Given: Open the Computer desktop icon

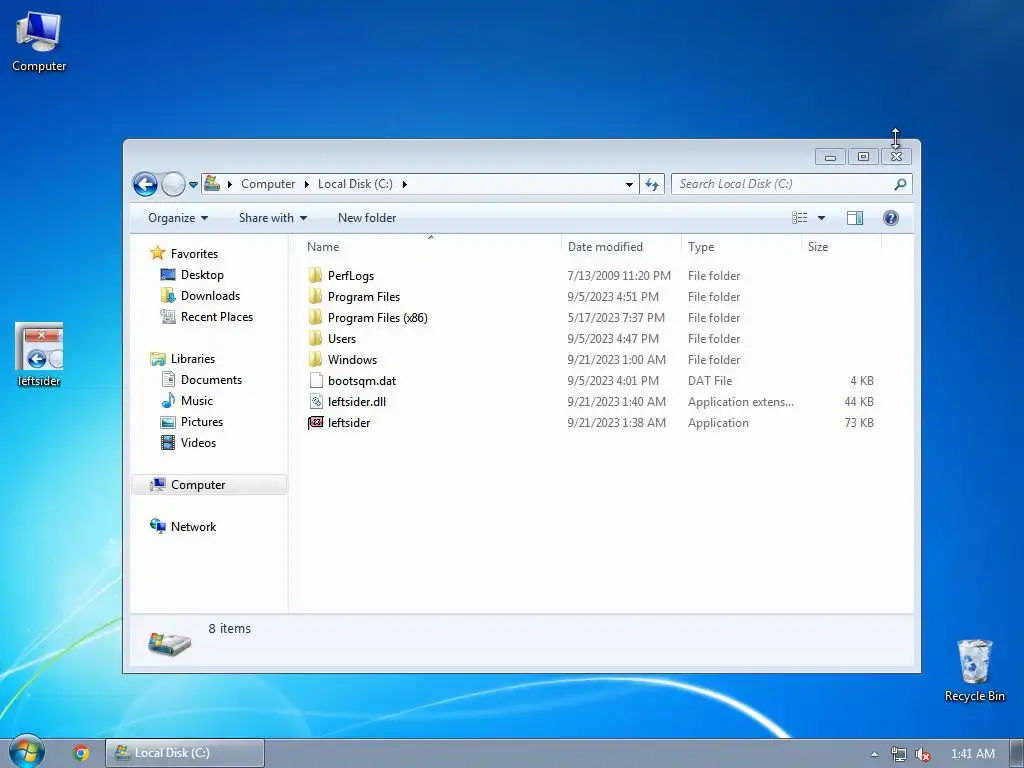Looking at the screenshot, I should pyautogui.click(x=39, y=41).
